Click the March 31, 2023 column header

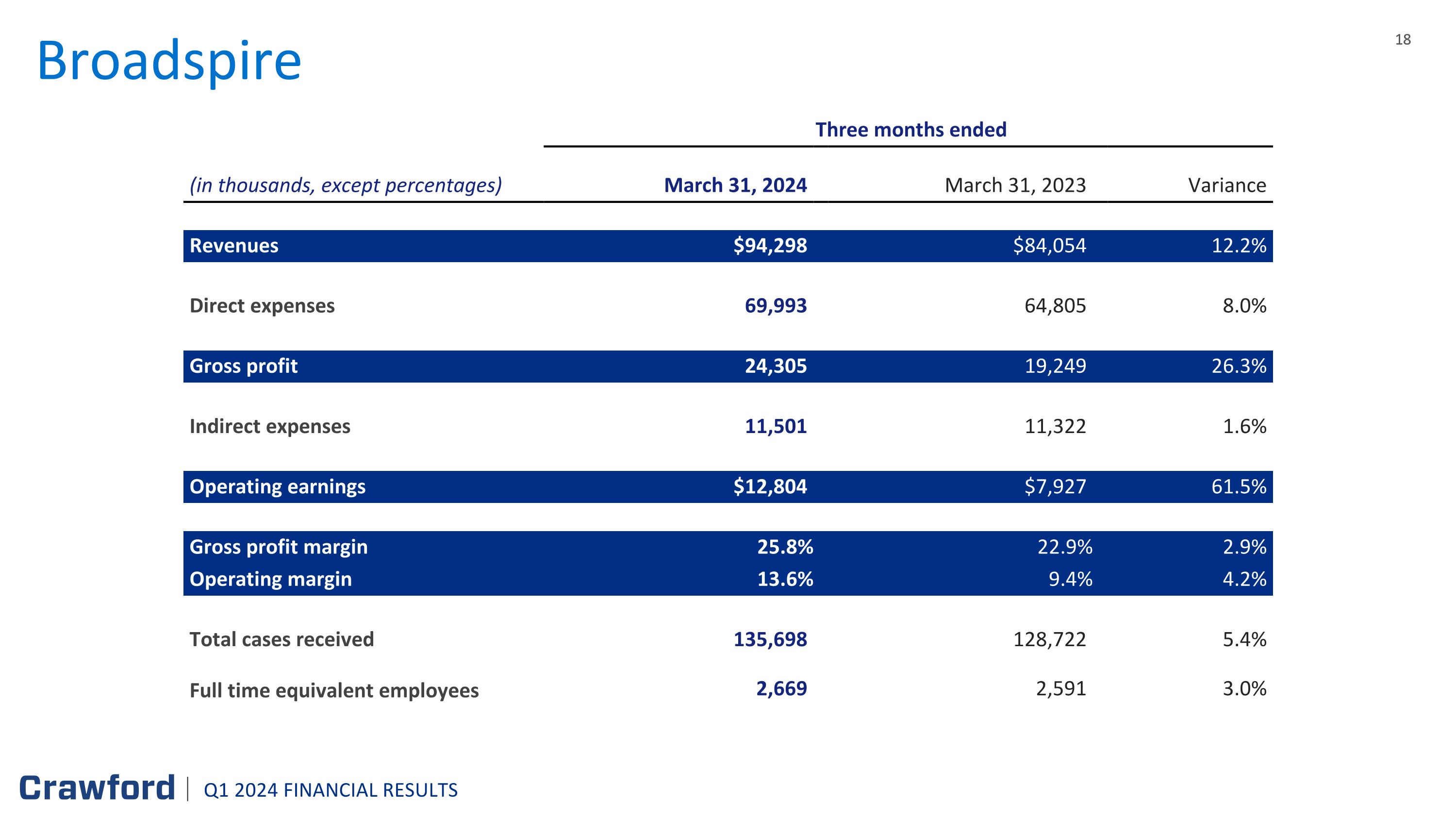[x=1014, y=185]
